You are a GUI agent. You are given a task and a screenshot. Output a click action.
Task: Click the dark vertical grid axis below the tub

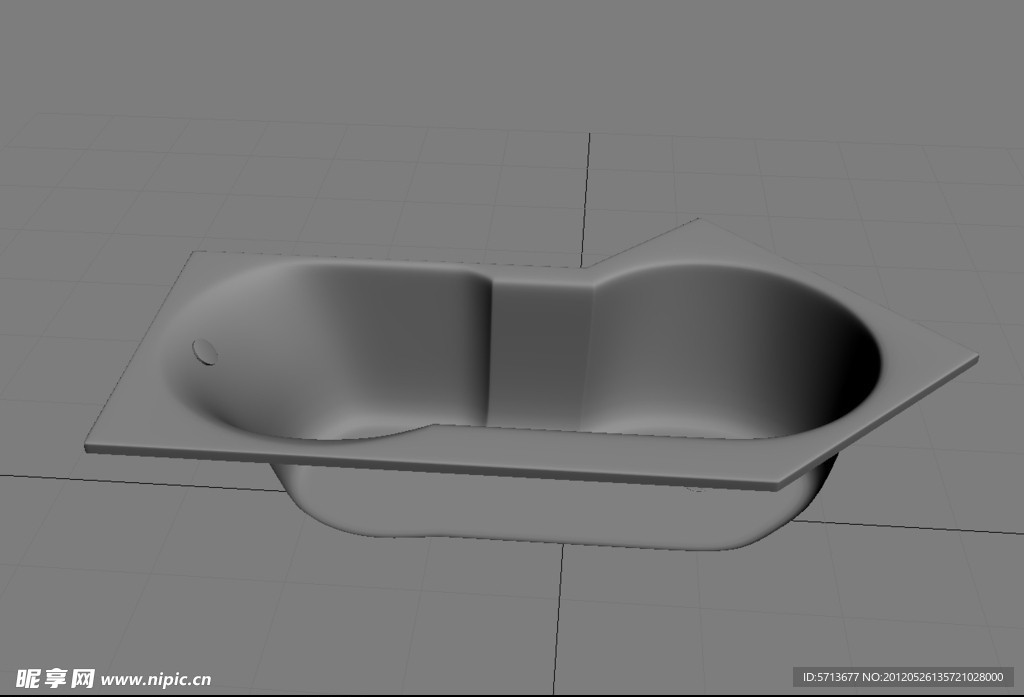point(560,620)
